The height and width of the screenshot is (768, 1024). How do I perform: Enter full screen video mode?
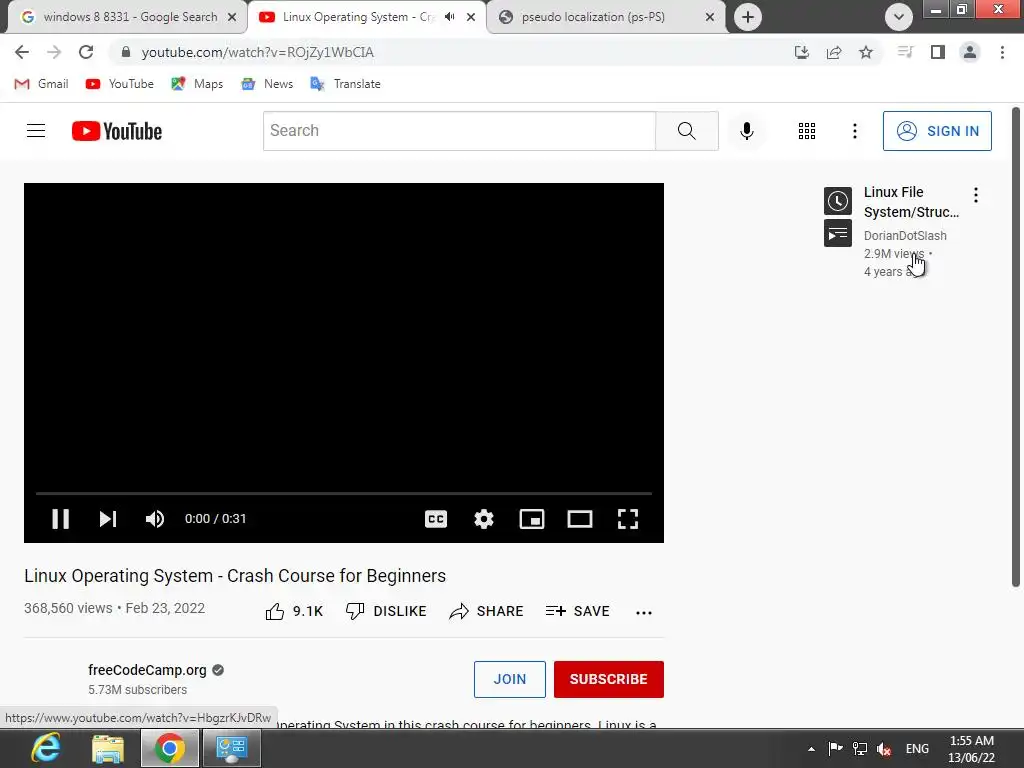628,519
